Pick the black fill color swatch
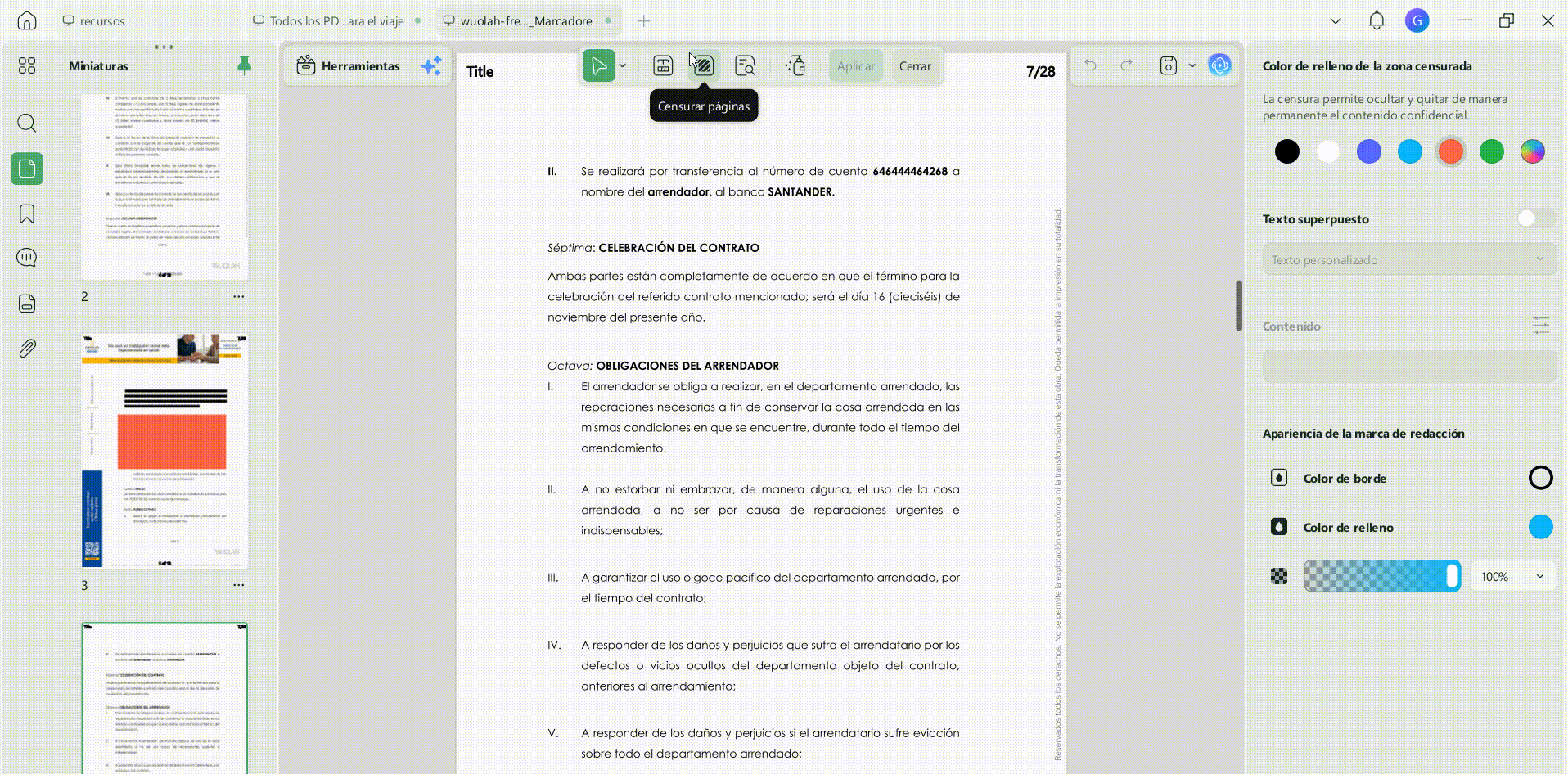 (1287, 151)
